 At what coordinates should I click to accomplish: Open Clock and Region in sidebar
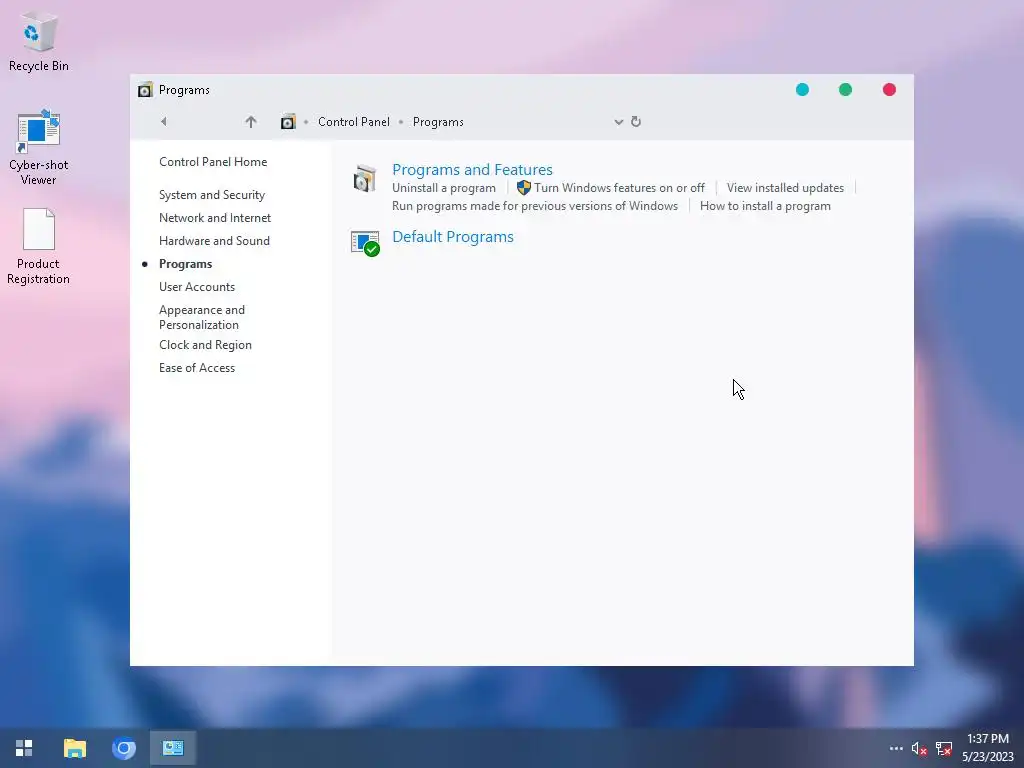(205, 345)
